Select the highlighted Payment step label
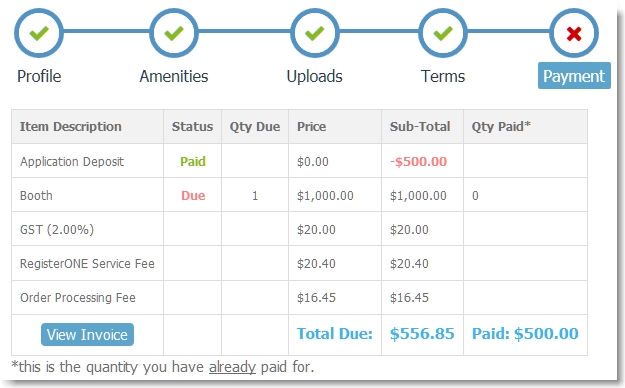 (x=574, y=75)
